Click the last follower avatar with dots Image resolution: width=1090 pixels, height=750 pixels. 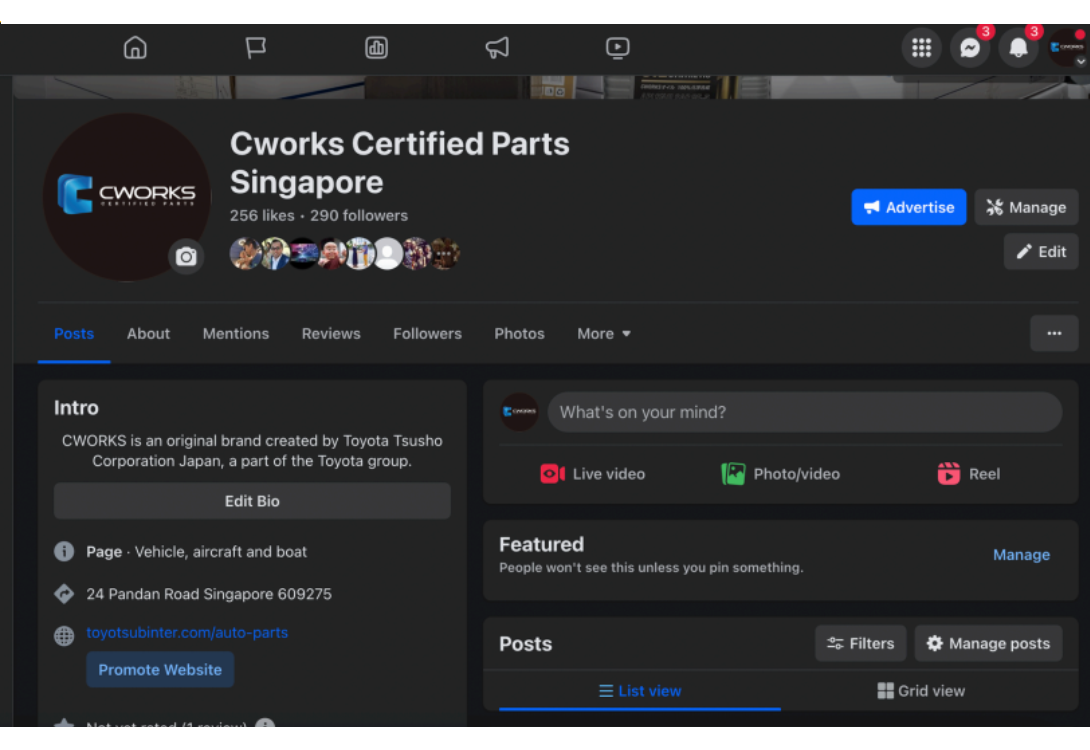[445, 254]
